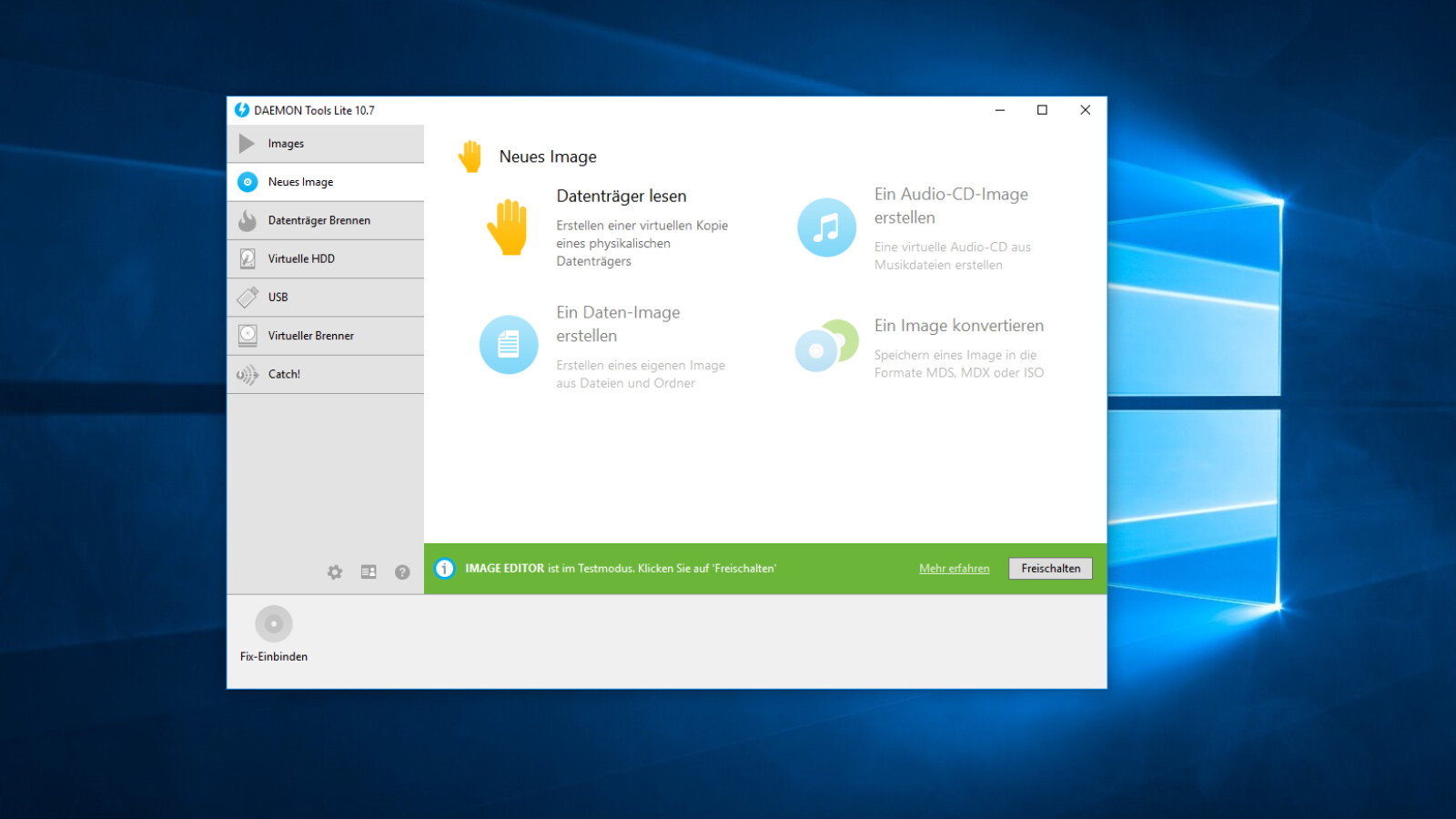The image size is (1456, 819).
Task: Click the Daten-Image document icon
Action: (508, 345)
